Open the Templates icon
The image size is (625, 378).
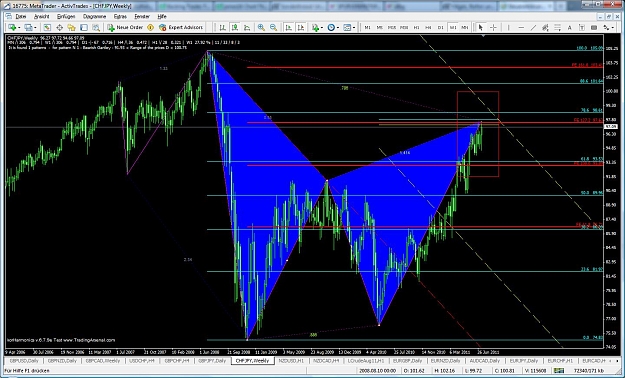tap(347, 28)
